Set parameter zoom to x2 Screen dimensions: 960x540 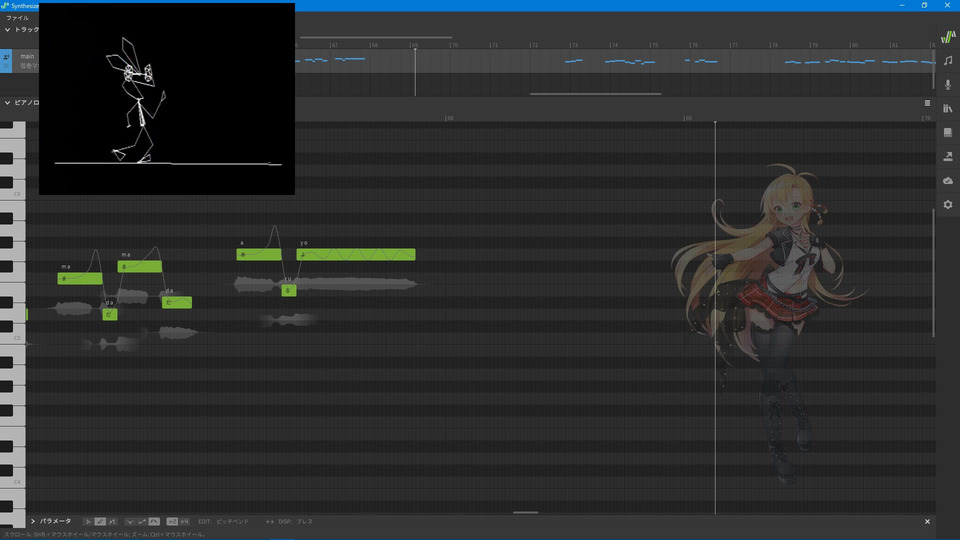pyautogui.click(x=172, y=522)
